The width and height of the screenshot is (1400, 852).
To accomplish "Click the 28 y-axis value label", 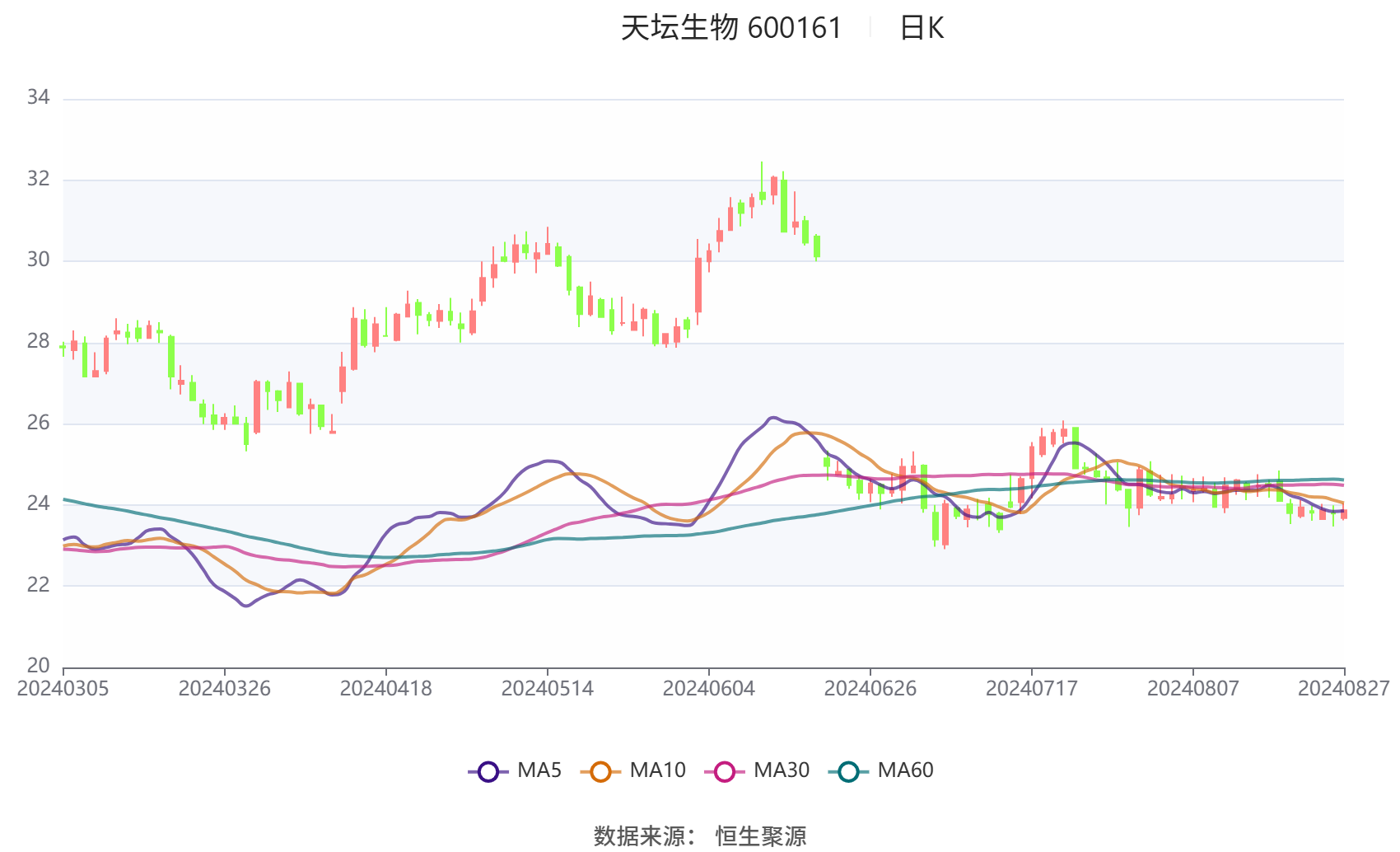I will tap(38, 341).
